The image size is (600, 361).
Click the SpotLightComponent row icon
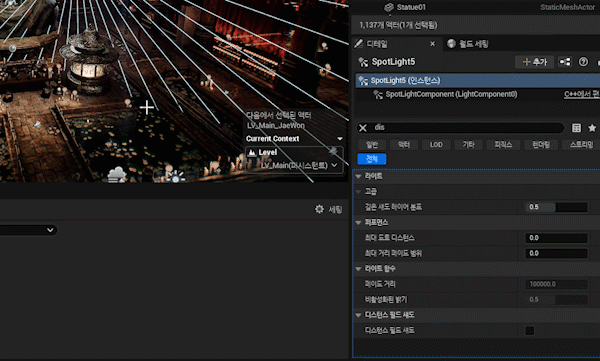378,95
